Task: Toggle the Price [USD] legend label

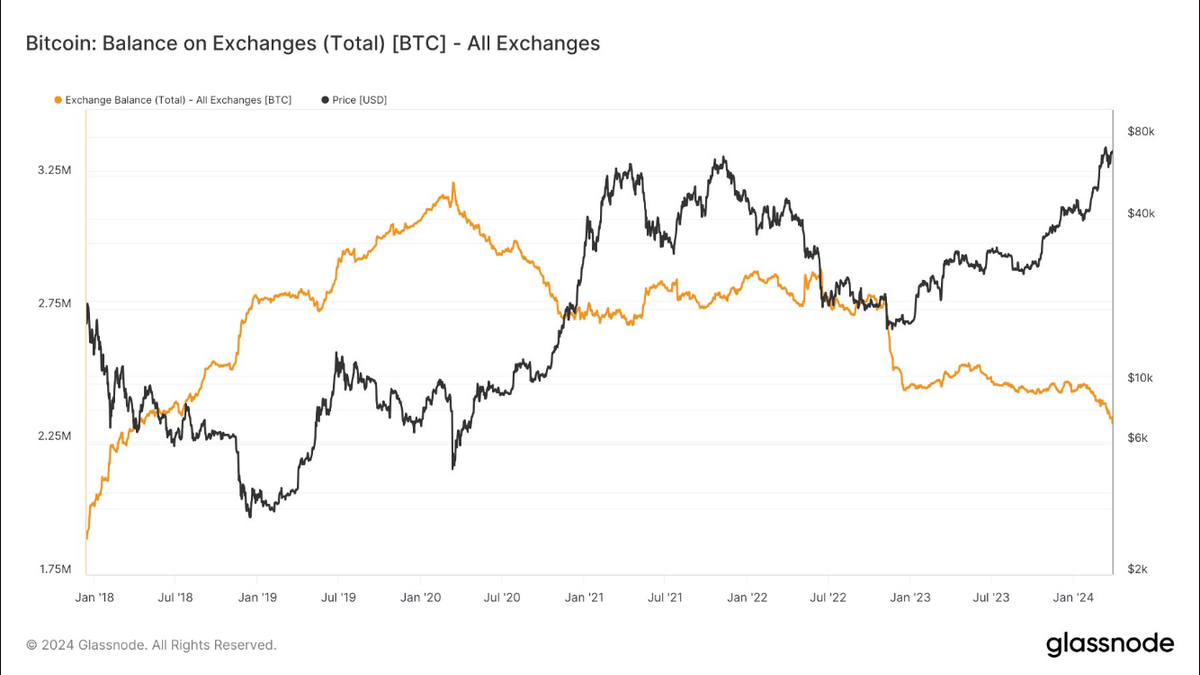Action: [360, 100]
